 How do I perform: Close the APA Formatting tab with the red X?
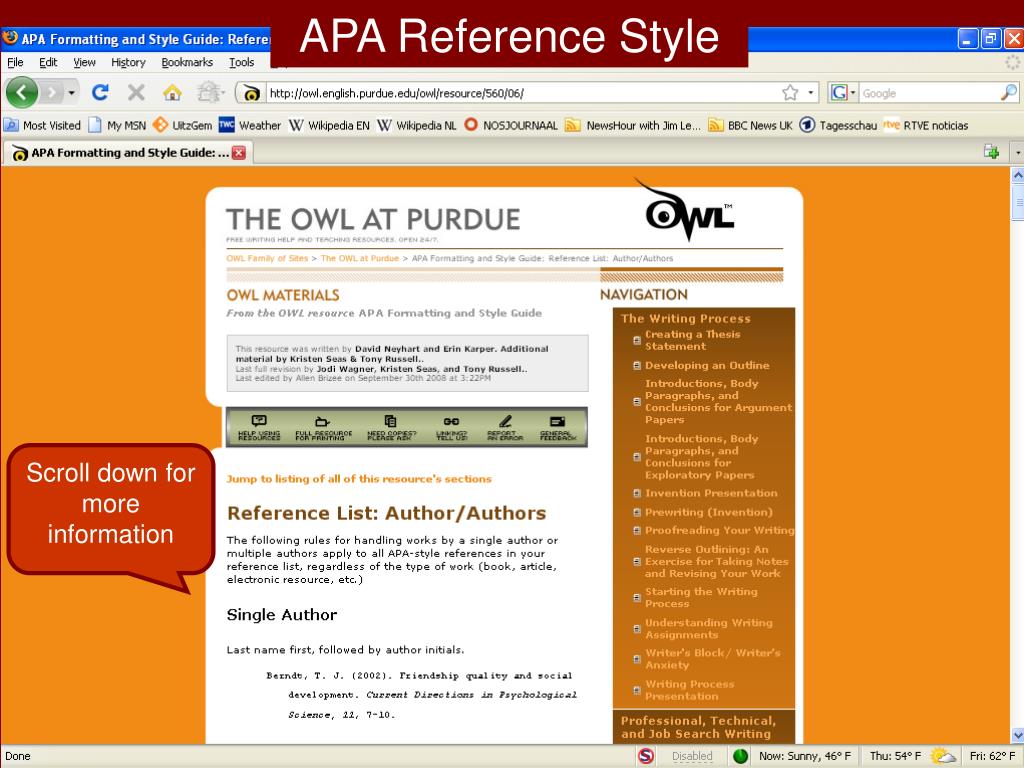239,153
